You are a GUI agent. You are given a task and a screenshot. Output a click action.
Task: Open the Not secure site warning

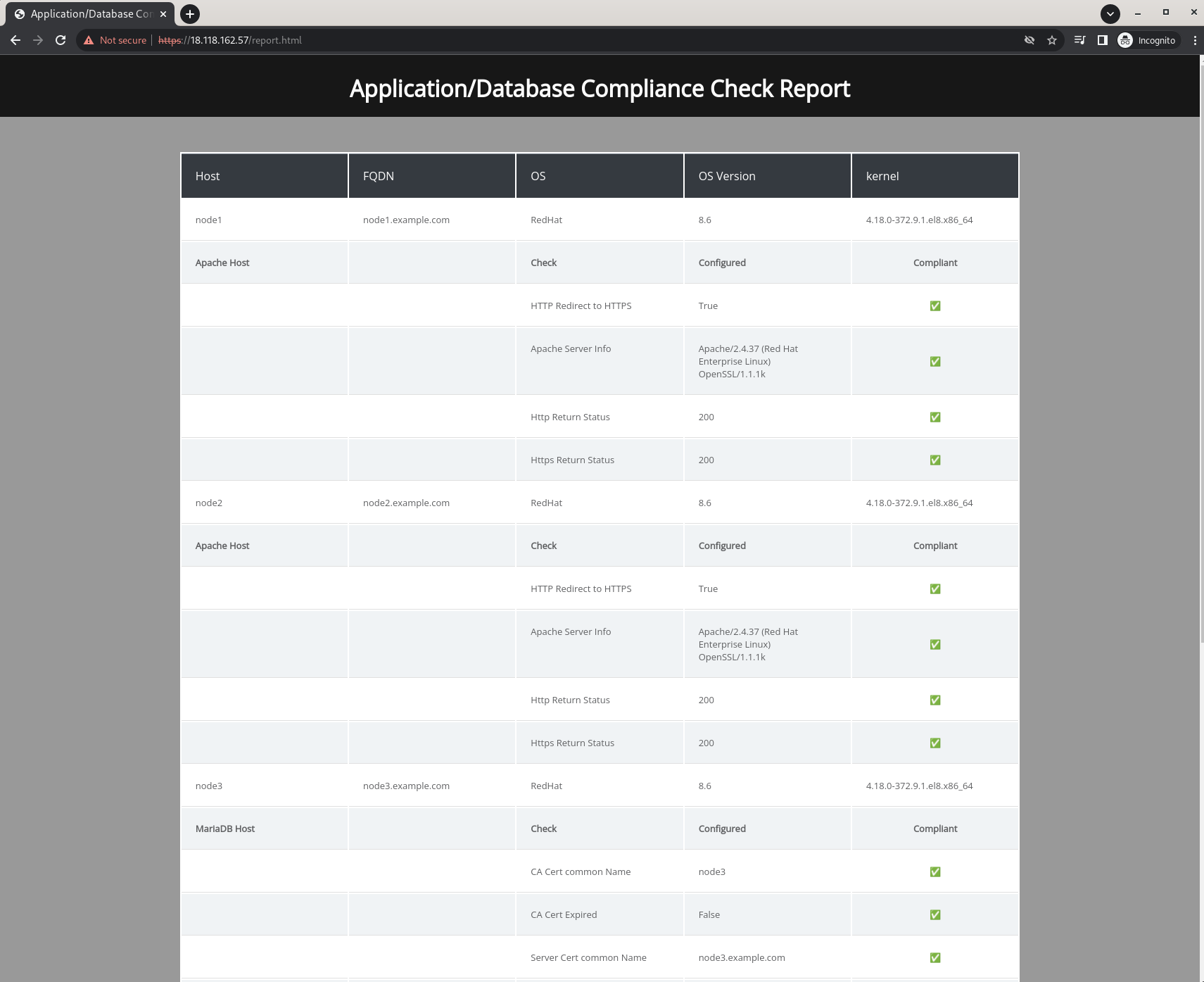115,40
